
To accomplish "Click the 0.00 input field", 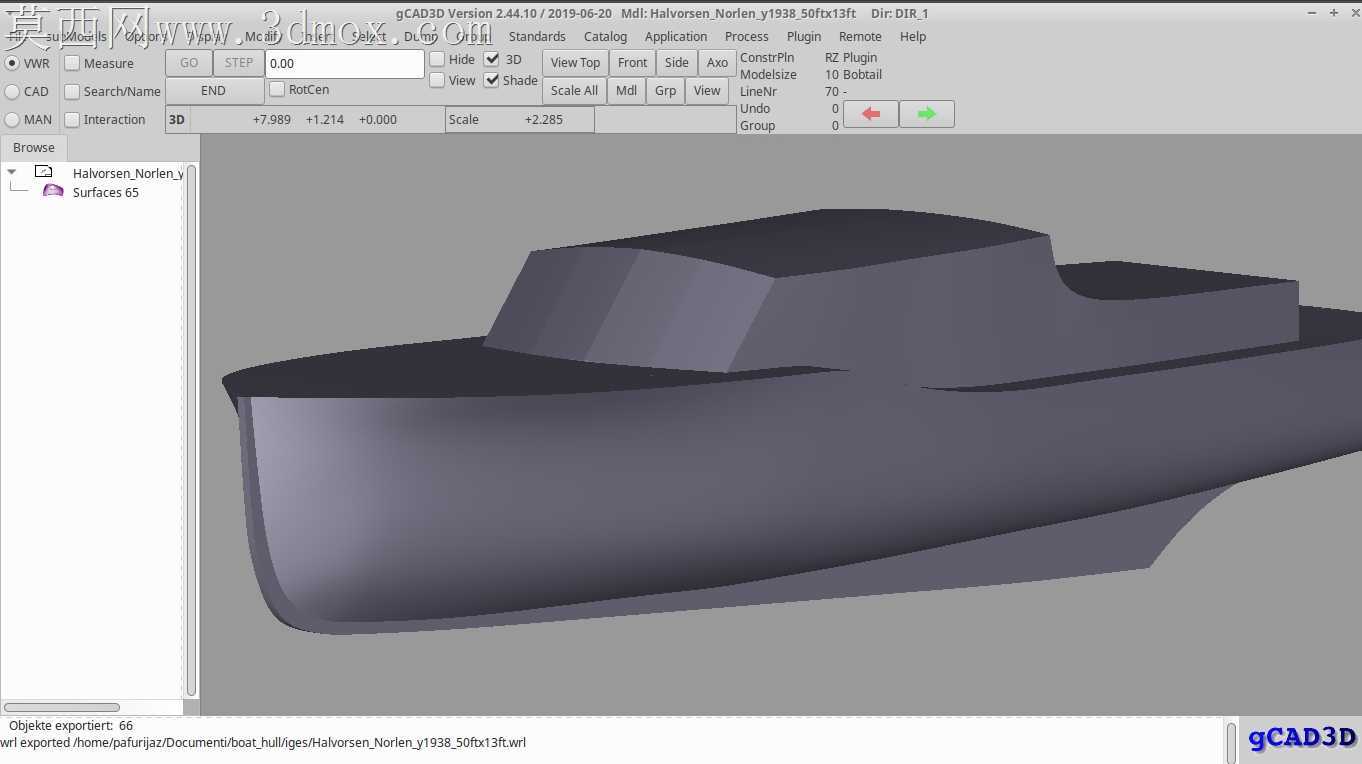I will [x=345, y=63].
